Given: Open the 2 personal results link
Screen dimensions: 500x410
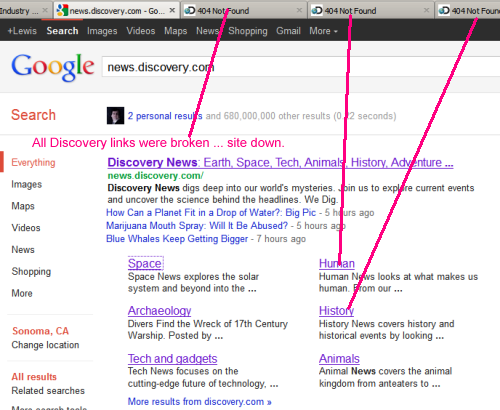Looking at the screenshot, I should [165, 116].
